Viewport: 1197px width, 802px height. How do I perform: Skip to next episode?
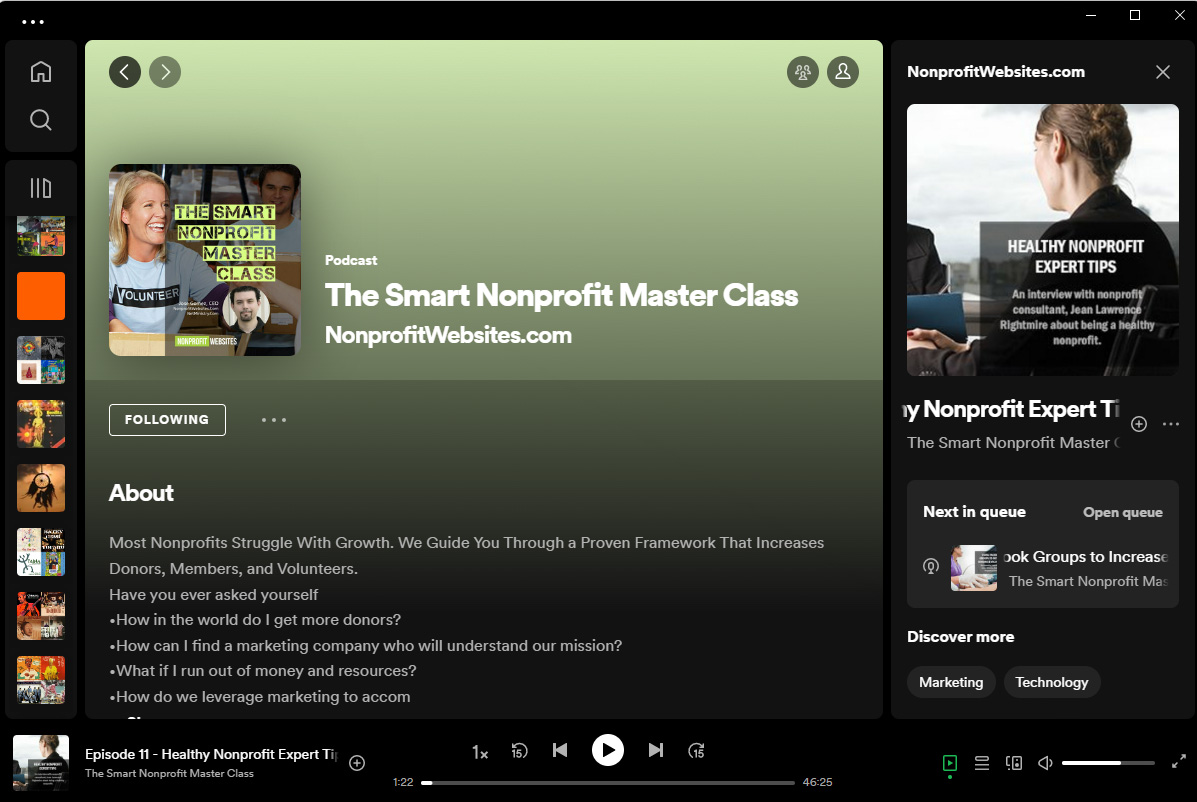click(x=656, y=750)
